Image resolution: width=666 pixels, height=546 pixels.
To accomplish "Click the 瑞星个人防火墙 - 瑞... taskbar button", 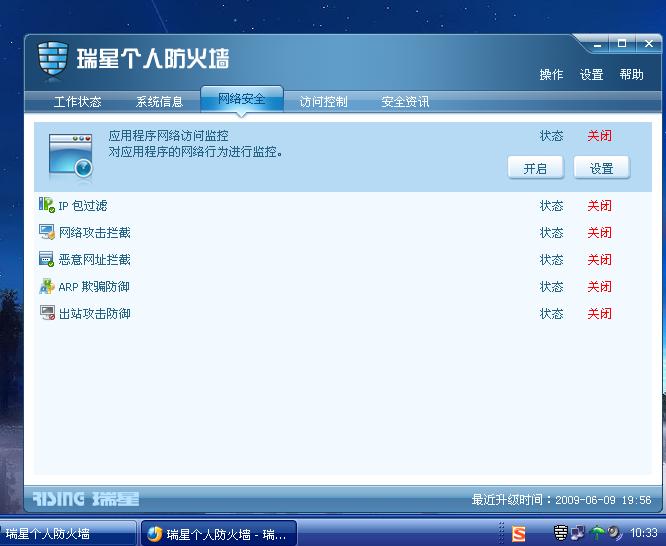I will [218, 534].
